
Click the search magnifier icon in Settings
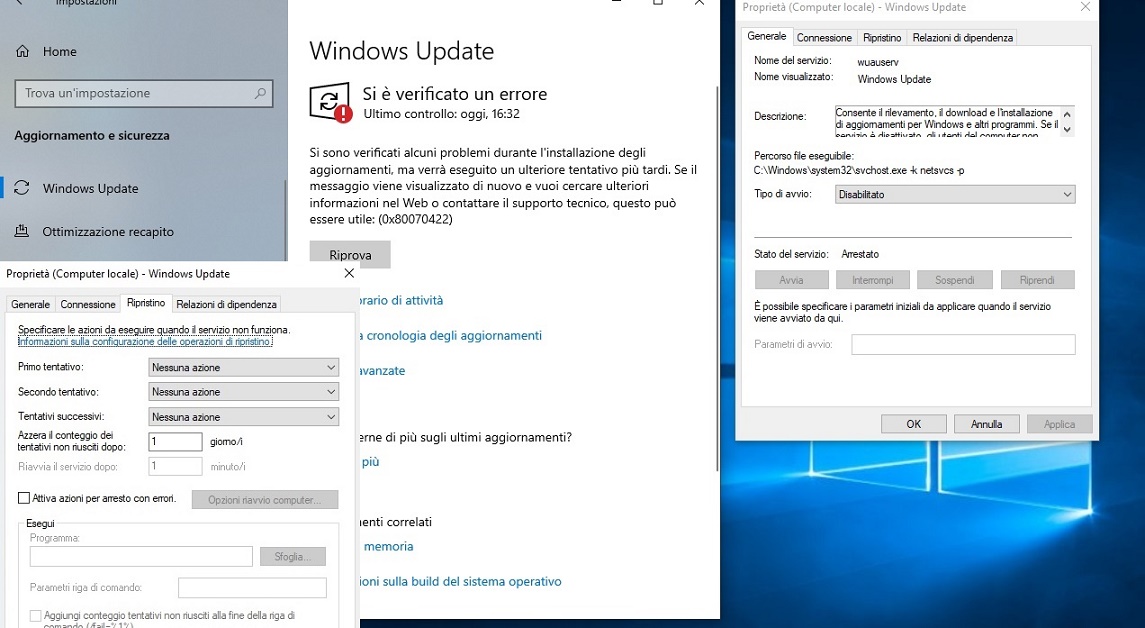260,93
